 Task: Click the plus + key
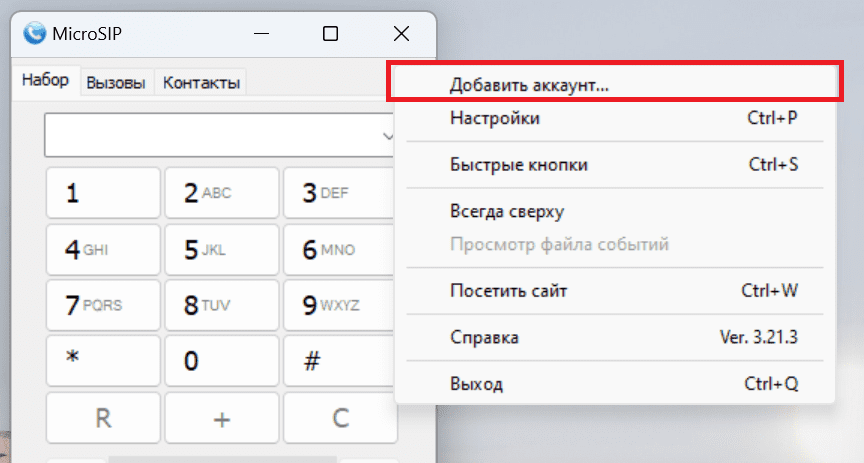(222, 418)
